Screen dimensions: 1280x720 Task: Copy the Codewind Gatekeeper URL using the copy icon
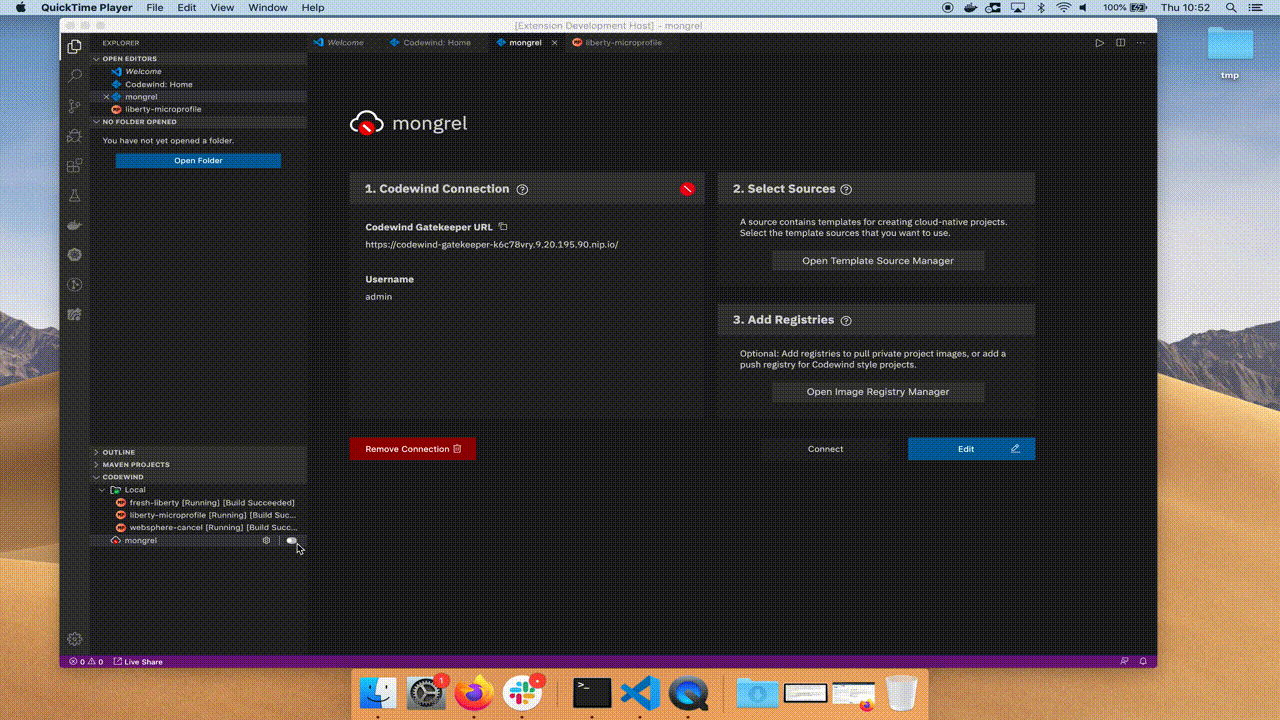pyautogui.click(x=503, y=226)
